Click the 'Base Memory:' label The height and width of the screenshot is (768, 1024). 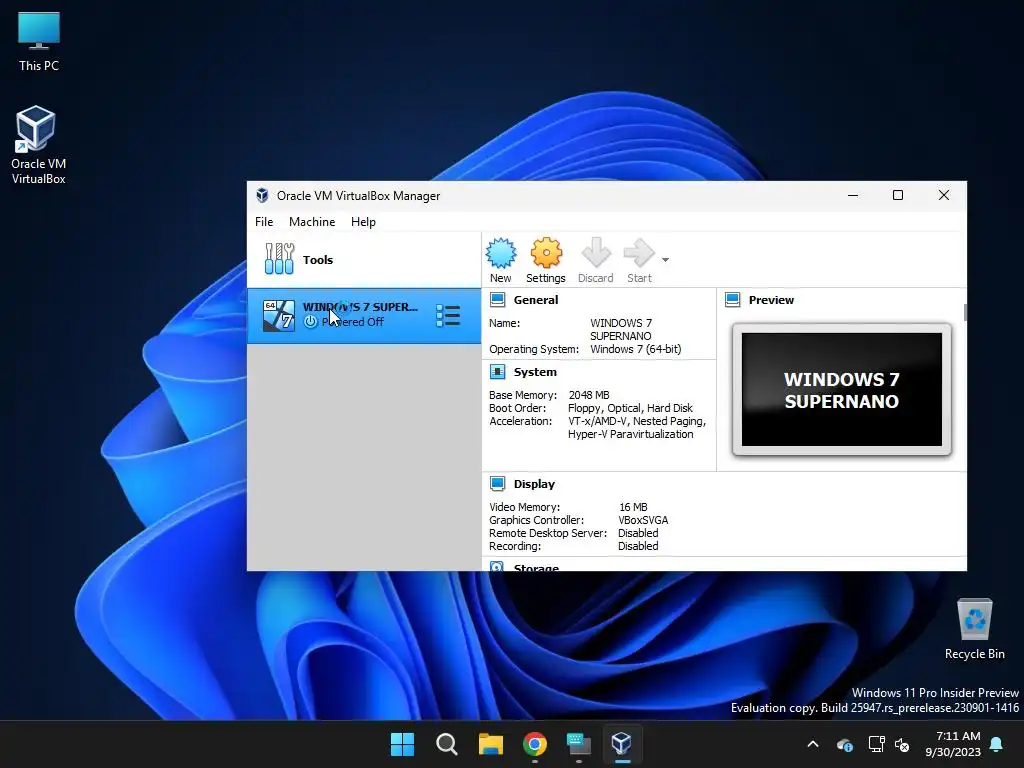(x=522, y=395)
